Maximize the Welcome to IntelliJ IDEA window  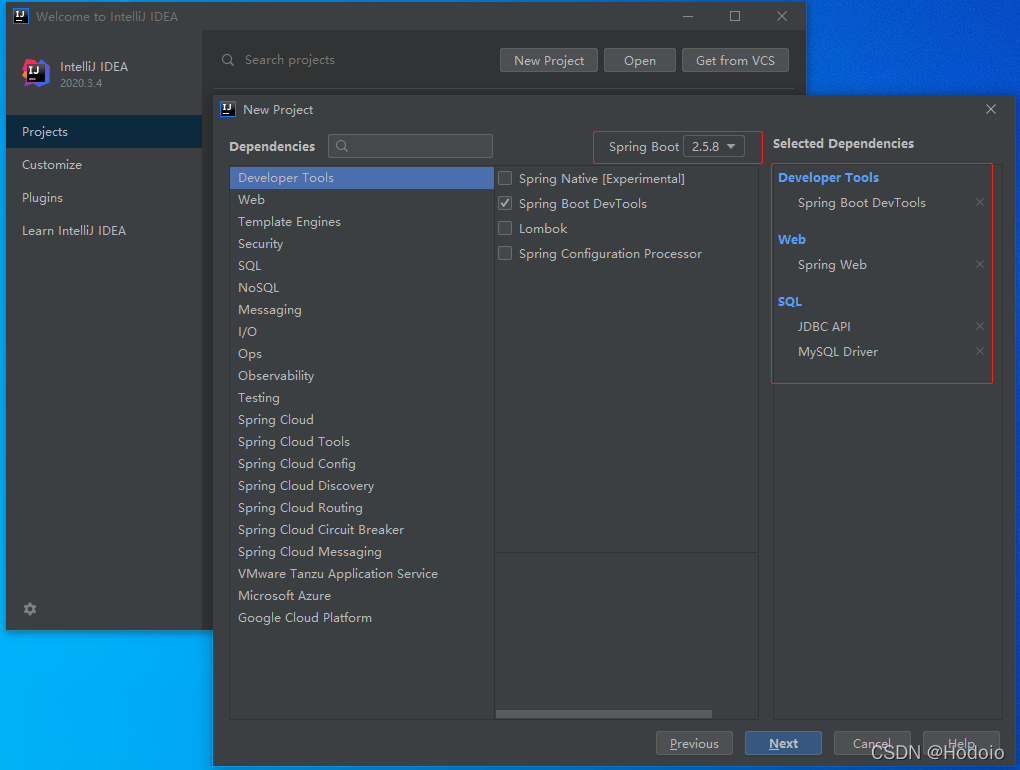coord(735,16)
